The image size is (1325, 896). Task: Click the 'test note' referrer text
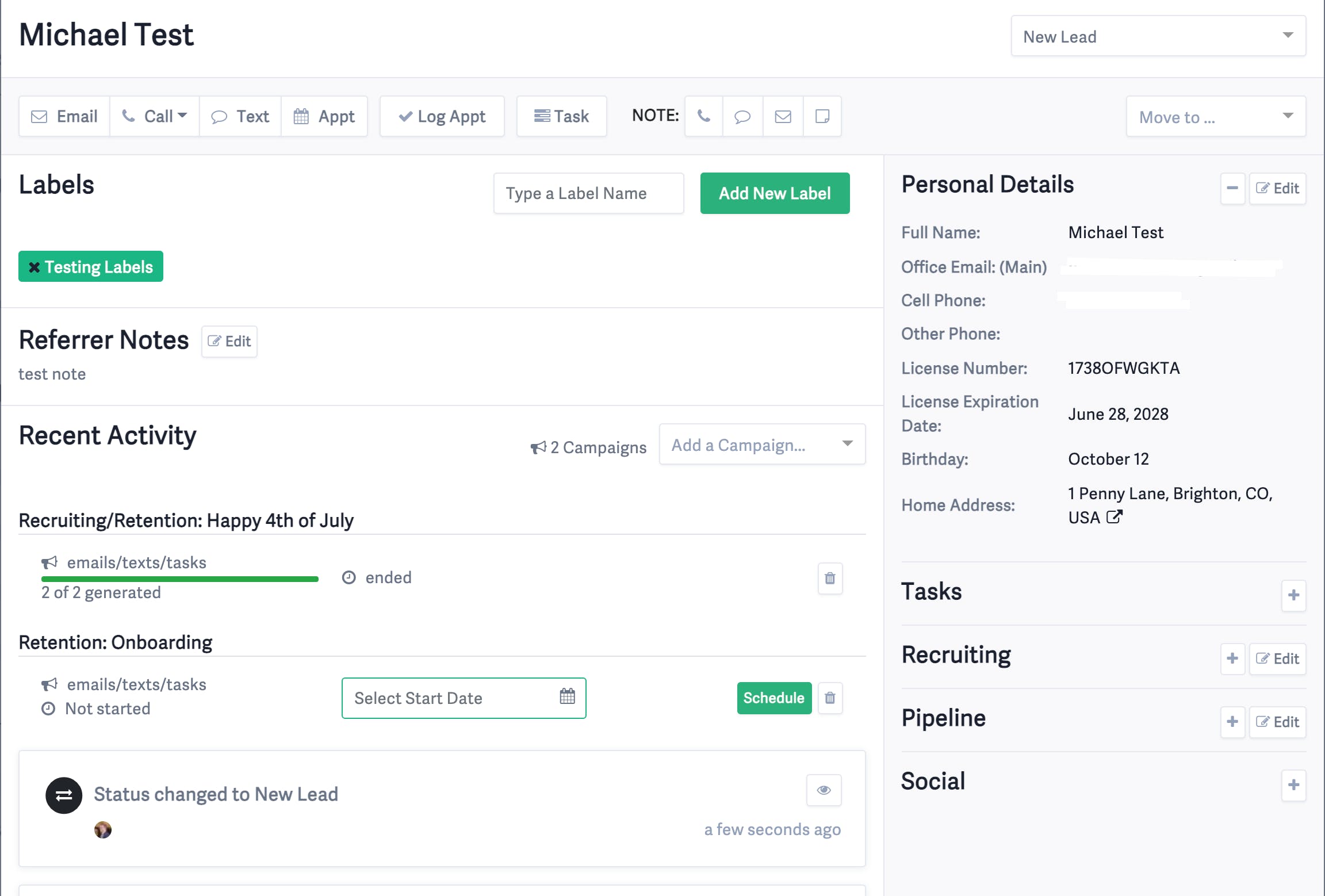coord(52,374)
